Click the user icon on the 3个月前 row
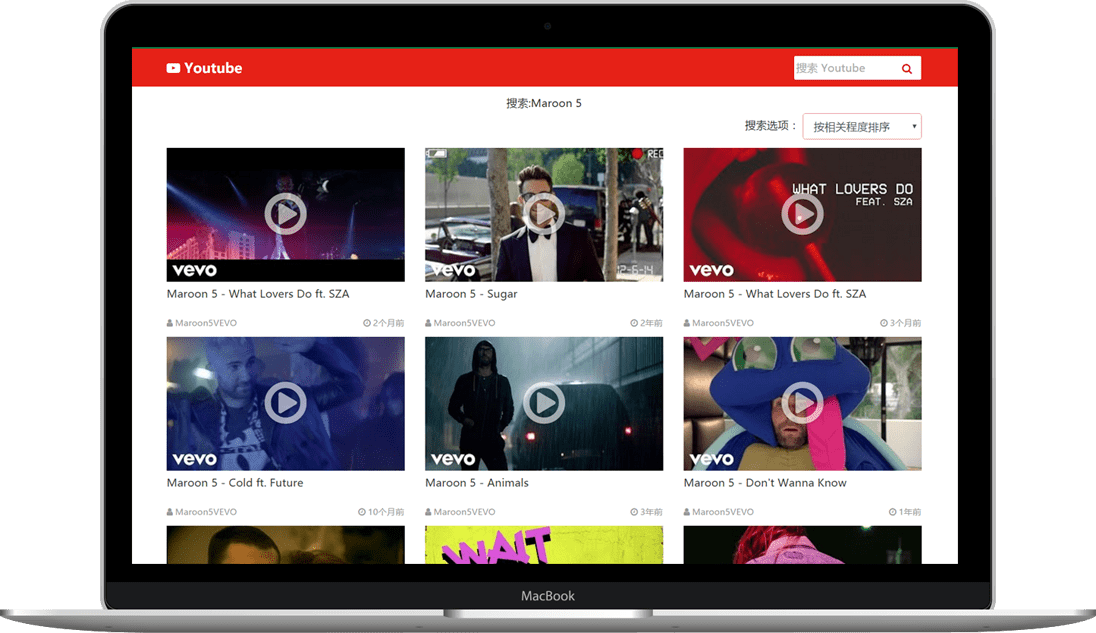 point(687,323)
